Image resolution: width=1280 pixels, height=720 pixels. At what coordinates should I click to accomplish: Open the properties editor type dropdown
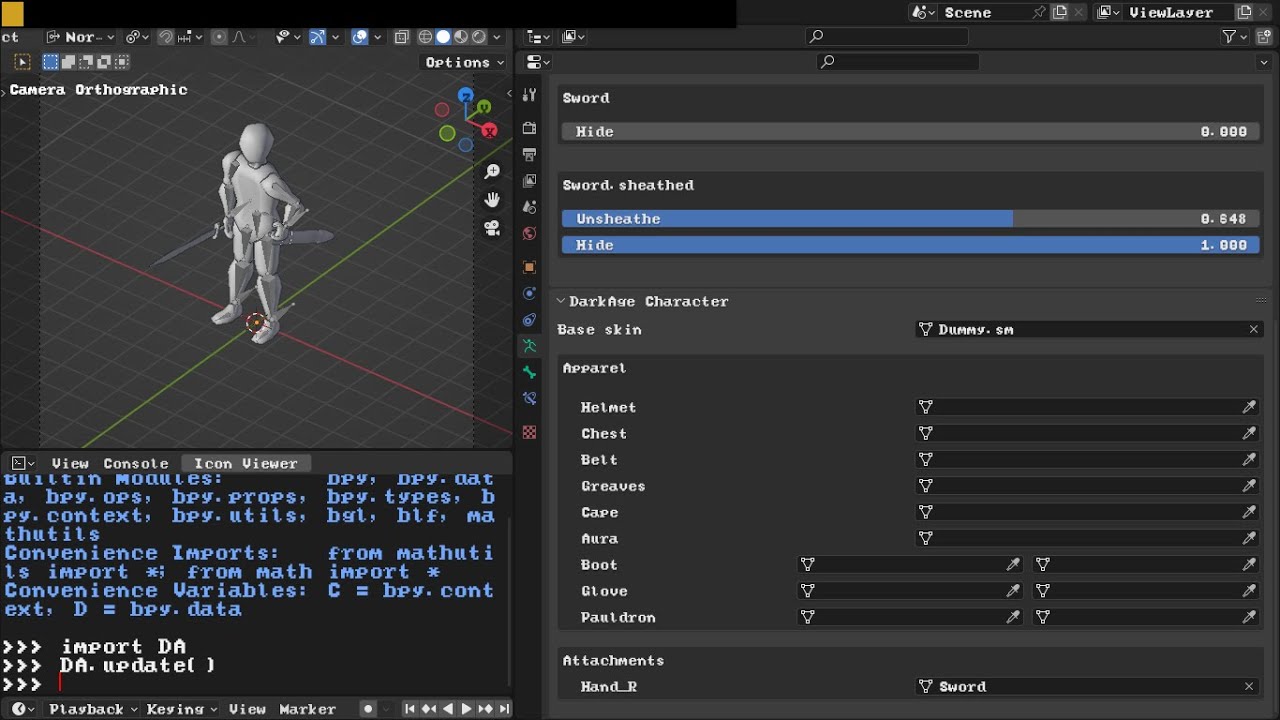click(538, 62)
